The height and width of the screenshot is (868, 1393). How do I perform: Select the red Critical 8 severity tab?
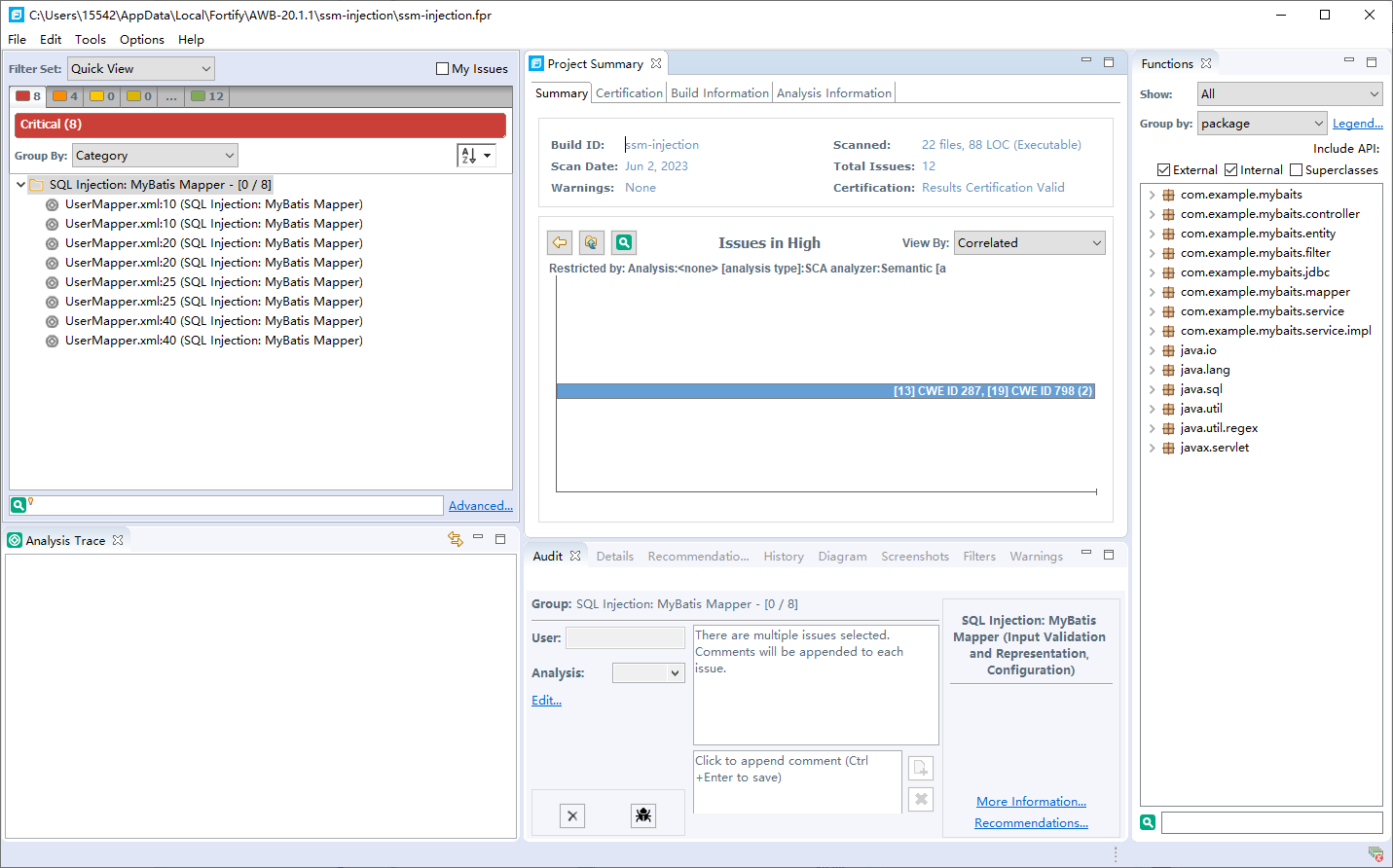click(28, 96)
